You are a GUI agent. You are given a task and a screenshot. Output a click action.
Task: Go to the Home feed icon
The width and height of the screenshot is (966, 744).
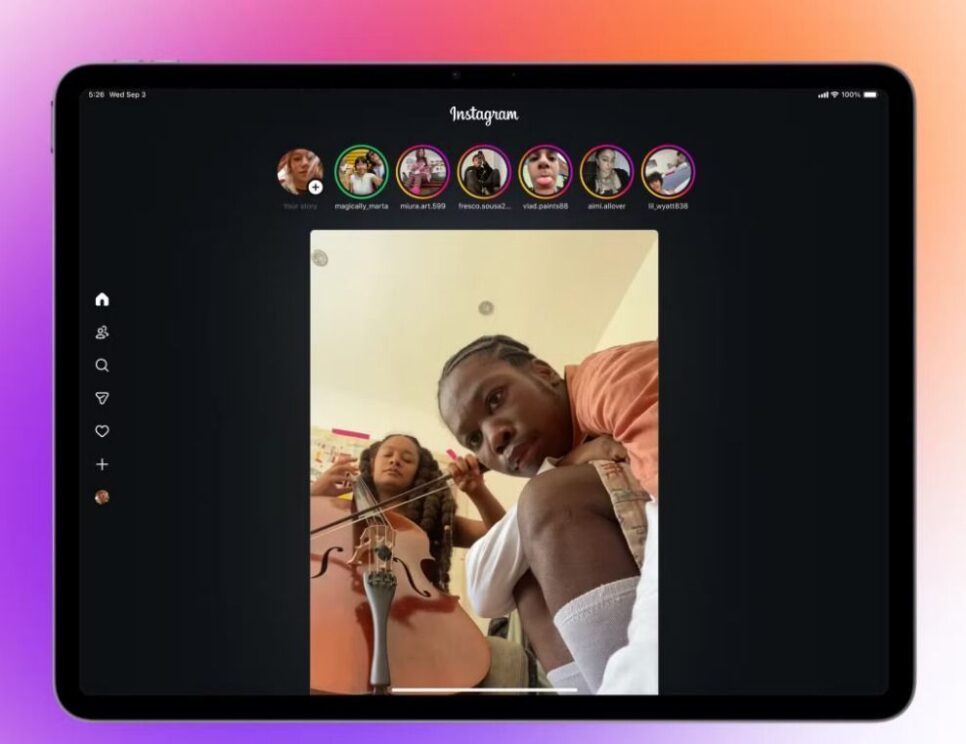click(102, 299)
